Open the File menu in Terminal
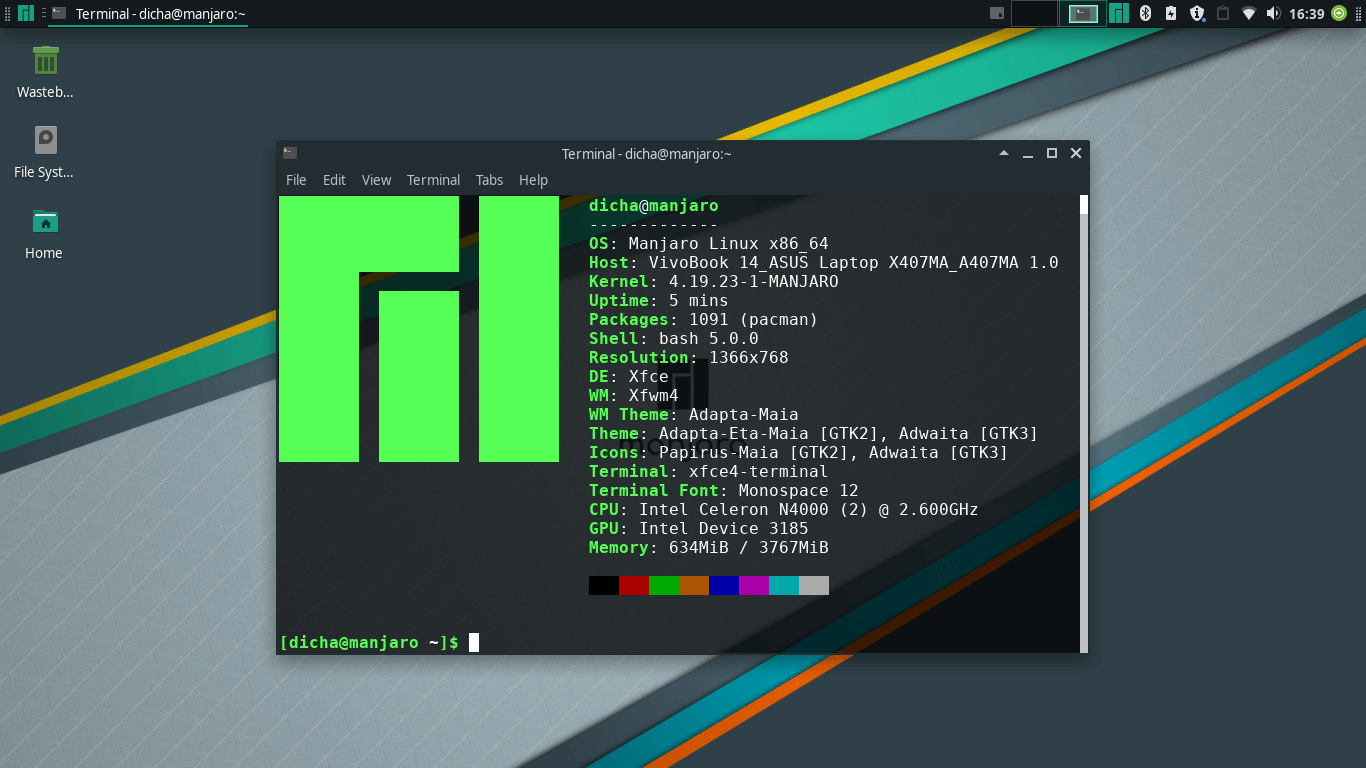 pos(296,180)
